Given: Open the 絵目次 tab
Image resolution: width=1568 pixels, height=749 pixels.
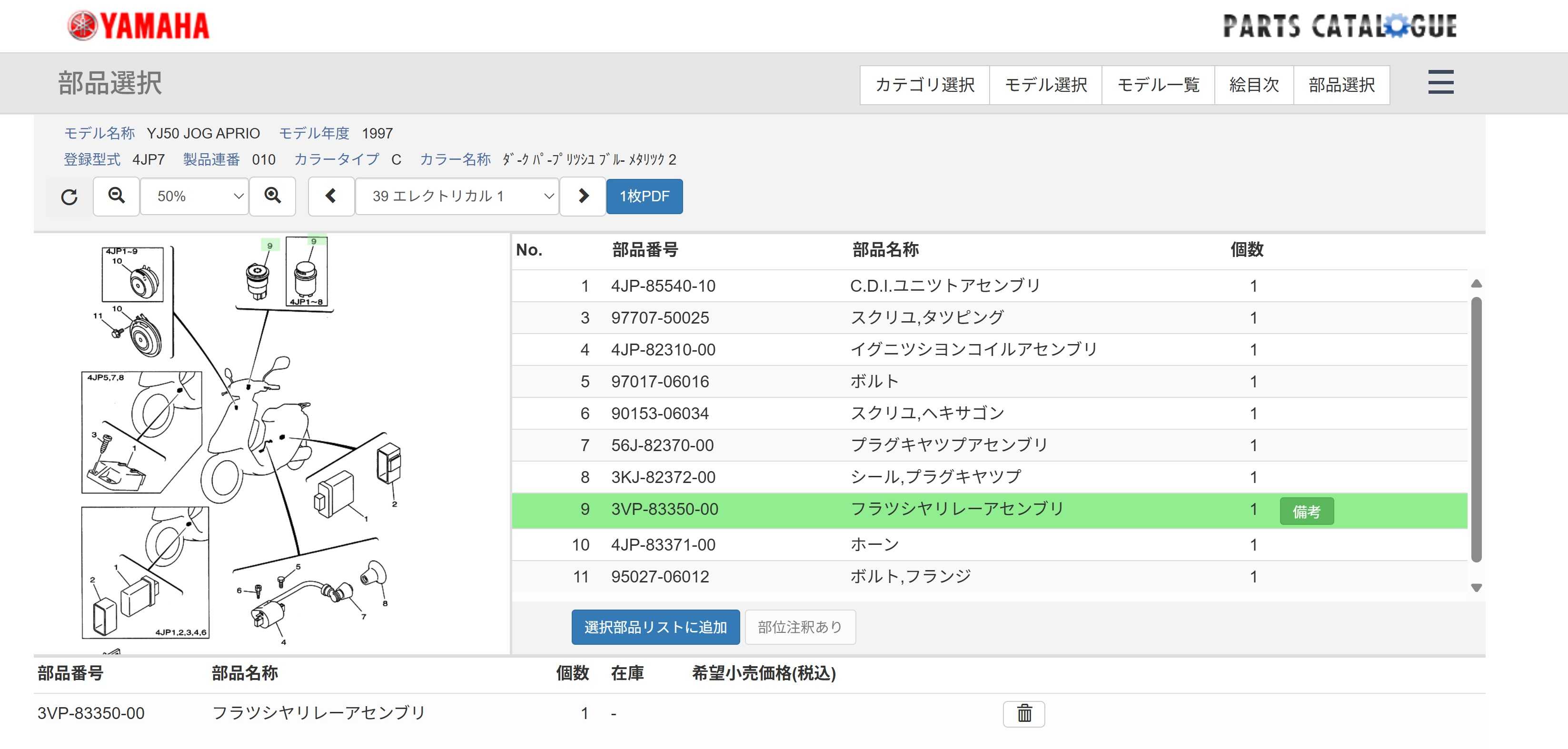Looking at the screenshot, I should [1254, 85].
